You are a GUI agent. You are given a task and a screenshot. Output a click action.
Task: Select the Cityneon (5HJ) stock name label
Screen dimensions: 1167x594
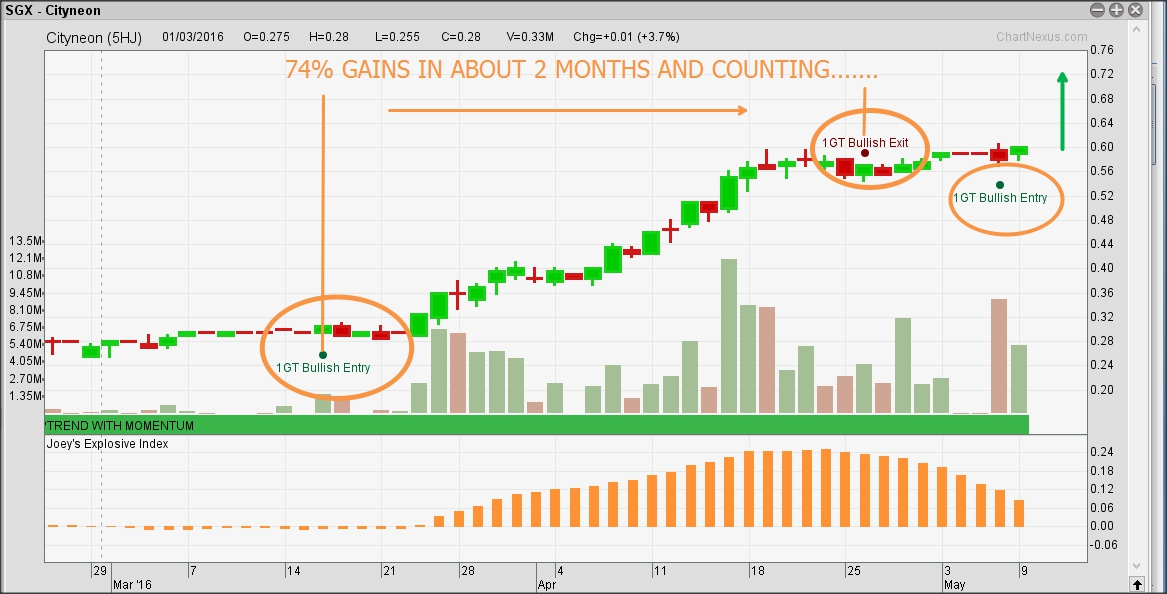tap(94, 37)
